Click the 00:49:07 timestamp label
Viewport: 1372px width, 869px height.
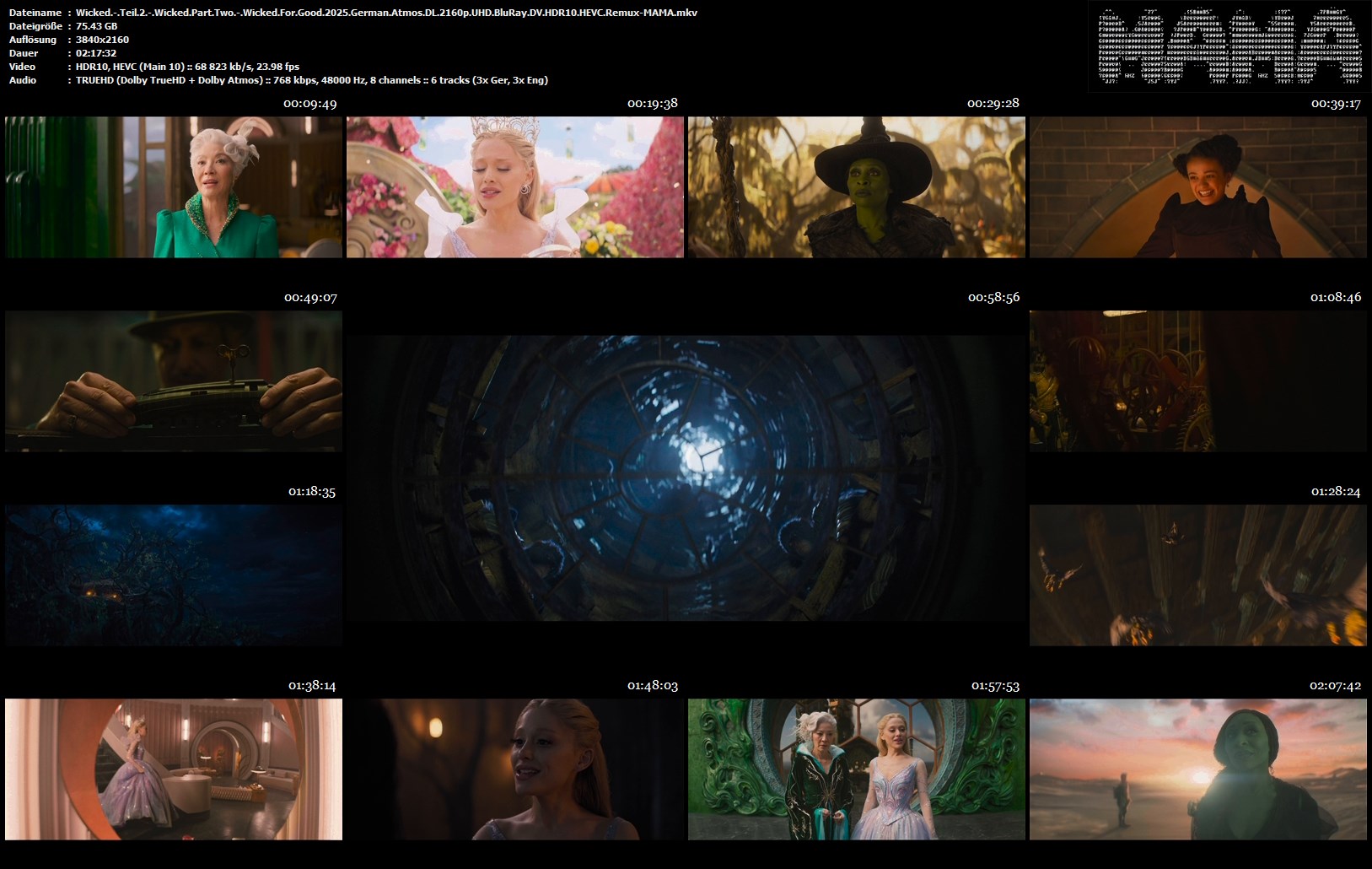coord(310,298)
